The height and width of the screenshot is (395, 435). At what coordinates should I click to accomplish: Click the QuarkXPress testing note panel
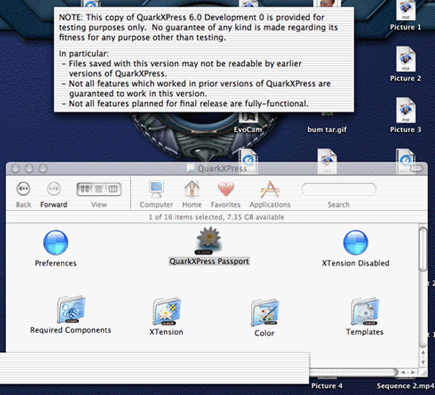pyautogui.click(x=204, y=60)
